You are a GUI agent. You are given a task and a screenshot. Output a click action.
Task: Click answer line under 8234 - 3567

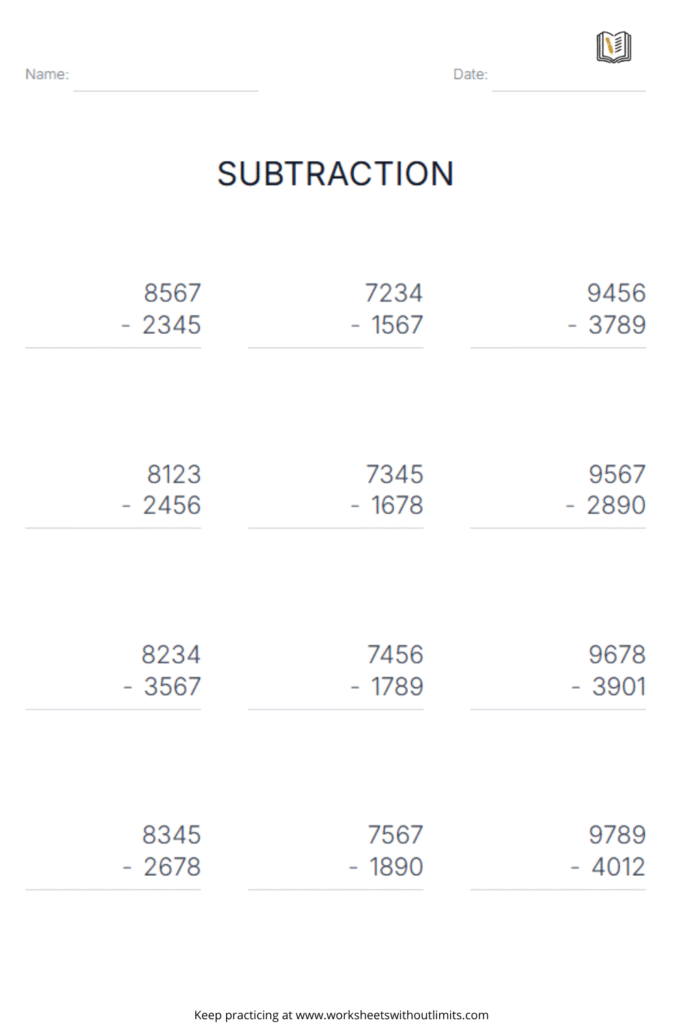coord(113,709)
